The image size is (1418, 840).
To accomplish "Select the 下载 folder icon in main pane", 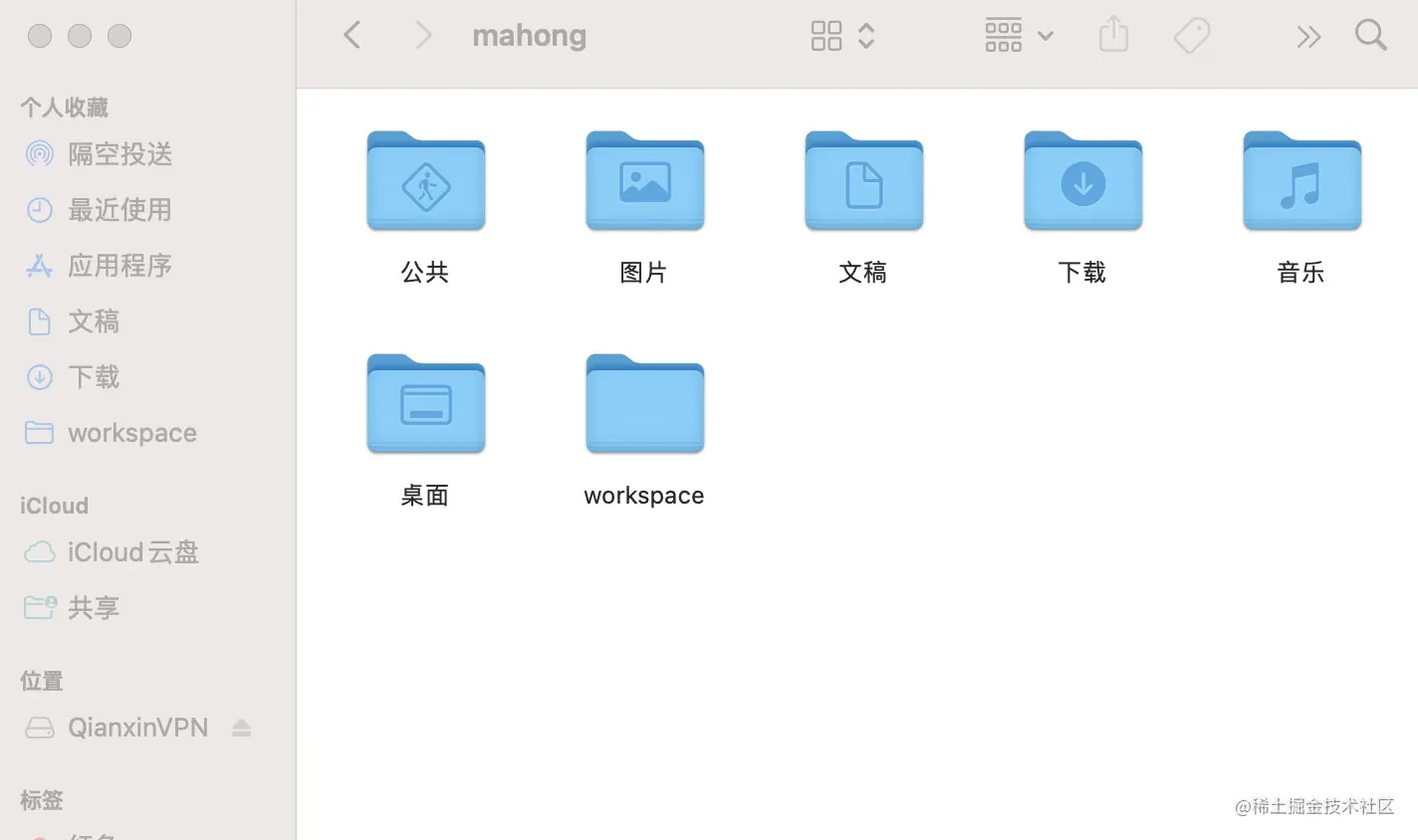I will pos(1083,181).
